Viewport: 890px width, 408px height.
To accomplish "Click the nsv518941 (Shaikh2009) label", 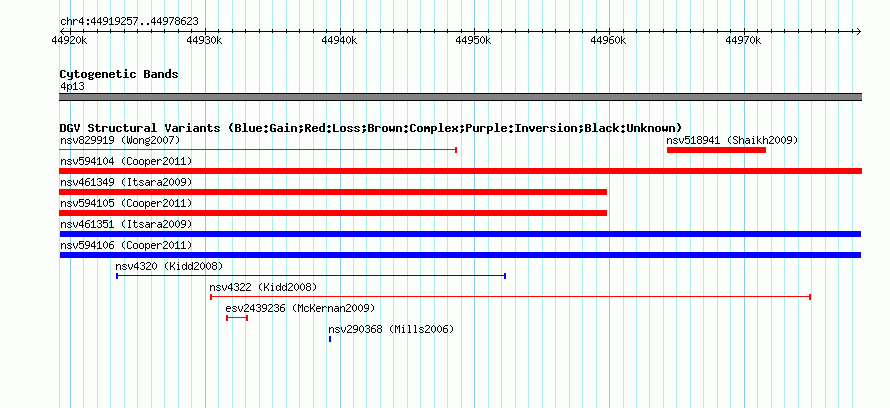I will [x=732, y=140].
